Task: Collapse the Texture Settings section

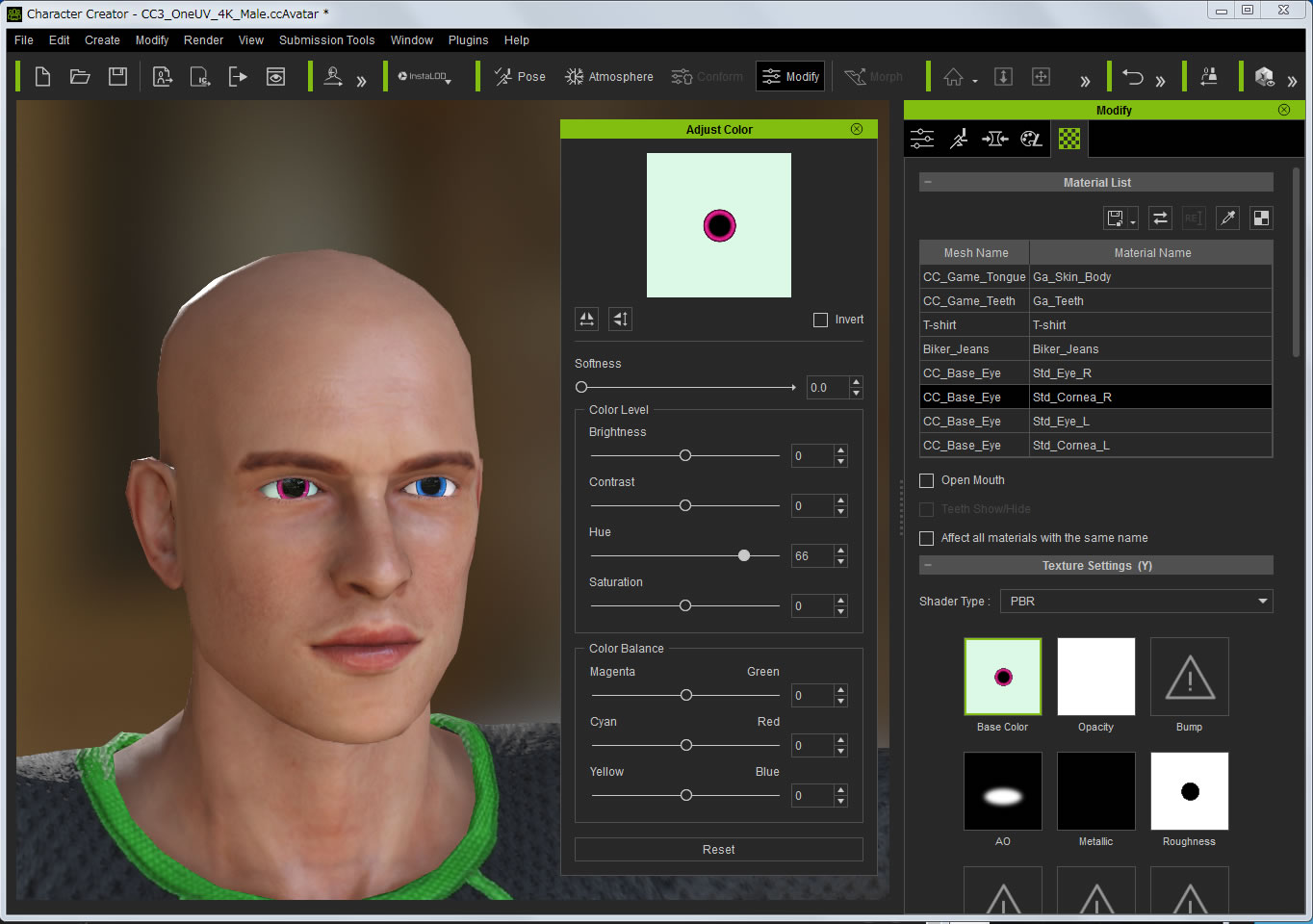Action: pos(928,565)
